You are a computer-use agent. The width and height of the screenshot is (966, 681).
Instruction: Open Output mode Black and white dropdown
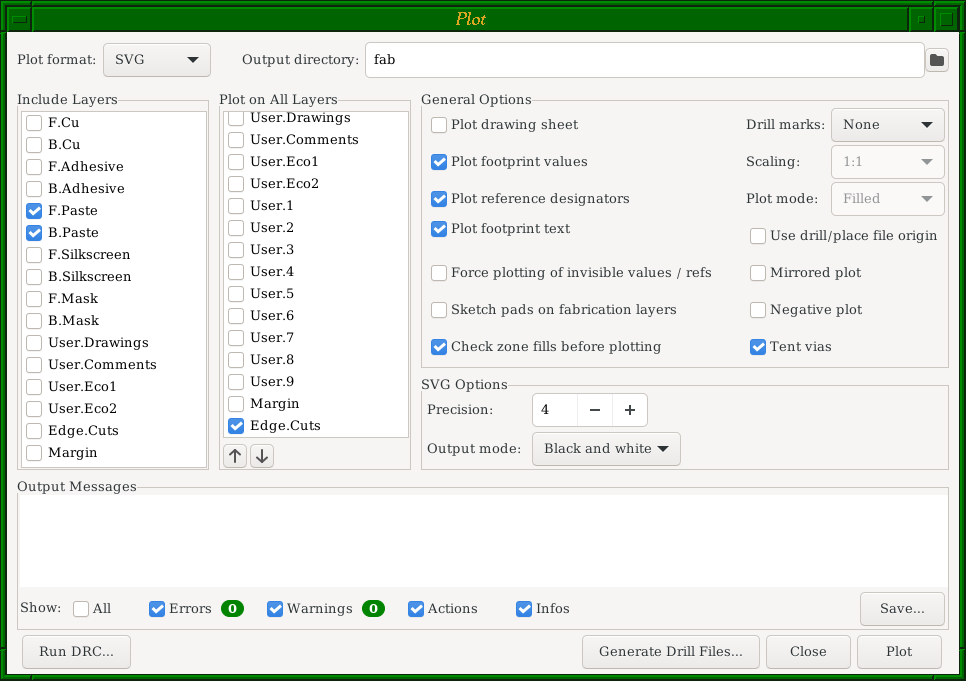point(606,449)
